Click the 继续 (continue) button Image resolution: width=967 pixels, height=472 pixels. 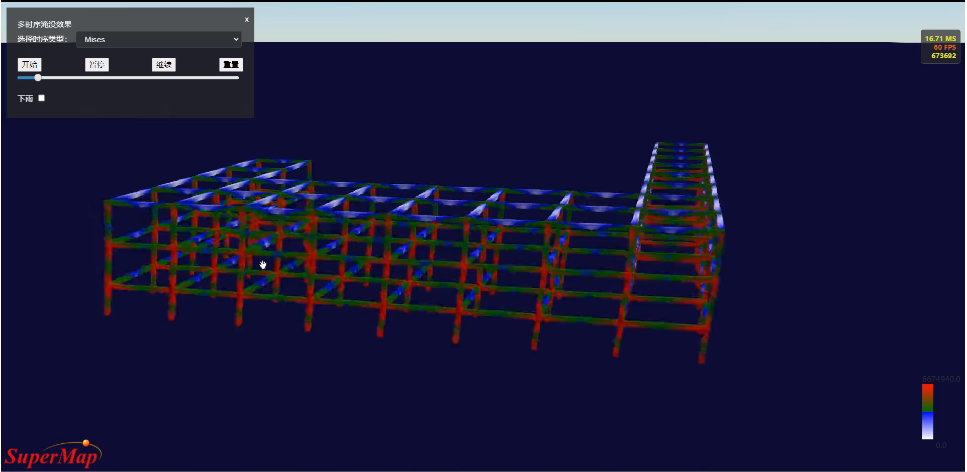tap(164, 65)
